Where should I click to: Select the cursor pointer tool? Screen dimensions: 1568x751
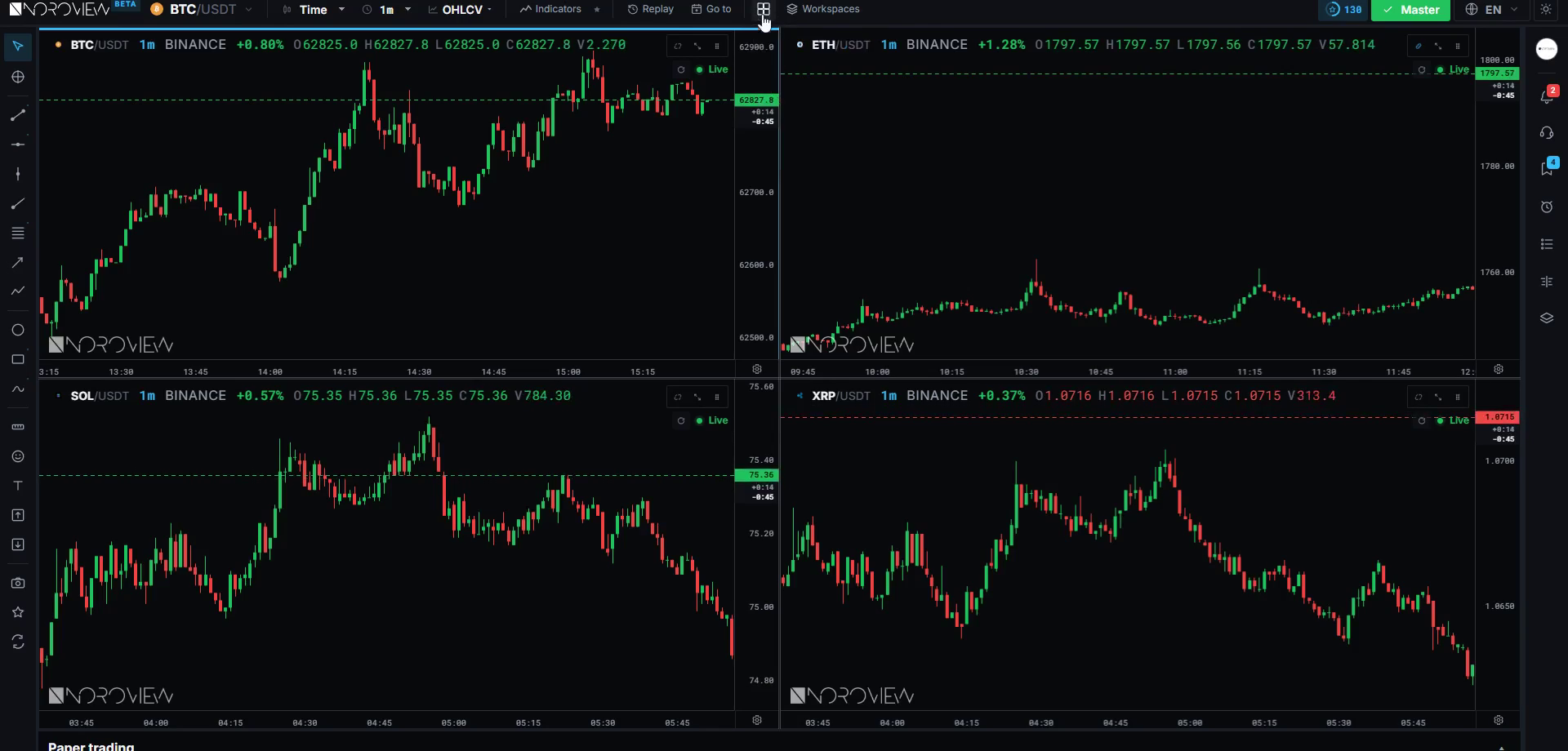[18, 47]
